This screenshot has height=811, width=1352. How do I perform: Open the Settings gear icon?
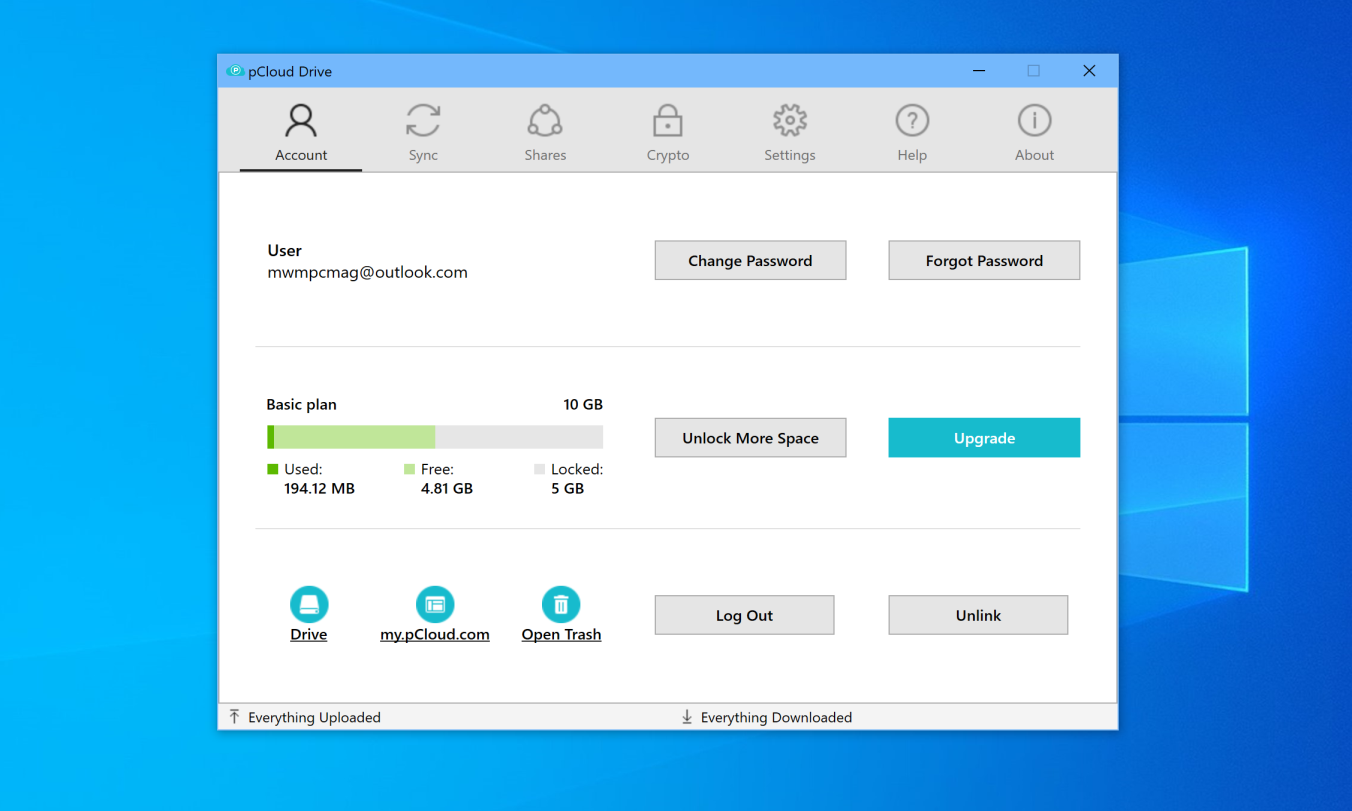tap(789, 120)
